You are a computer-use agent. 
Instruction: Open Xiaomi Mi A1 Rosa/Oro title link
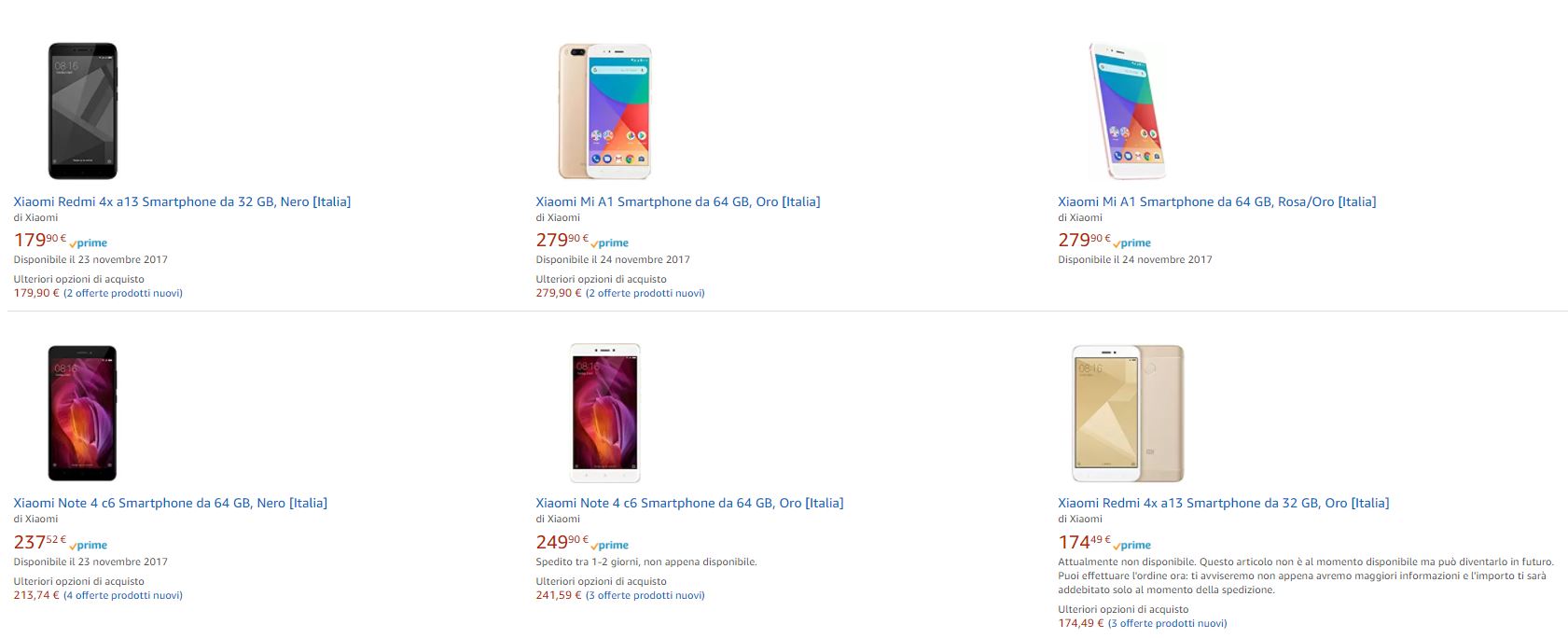(x=1216, y=201)
